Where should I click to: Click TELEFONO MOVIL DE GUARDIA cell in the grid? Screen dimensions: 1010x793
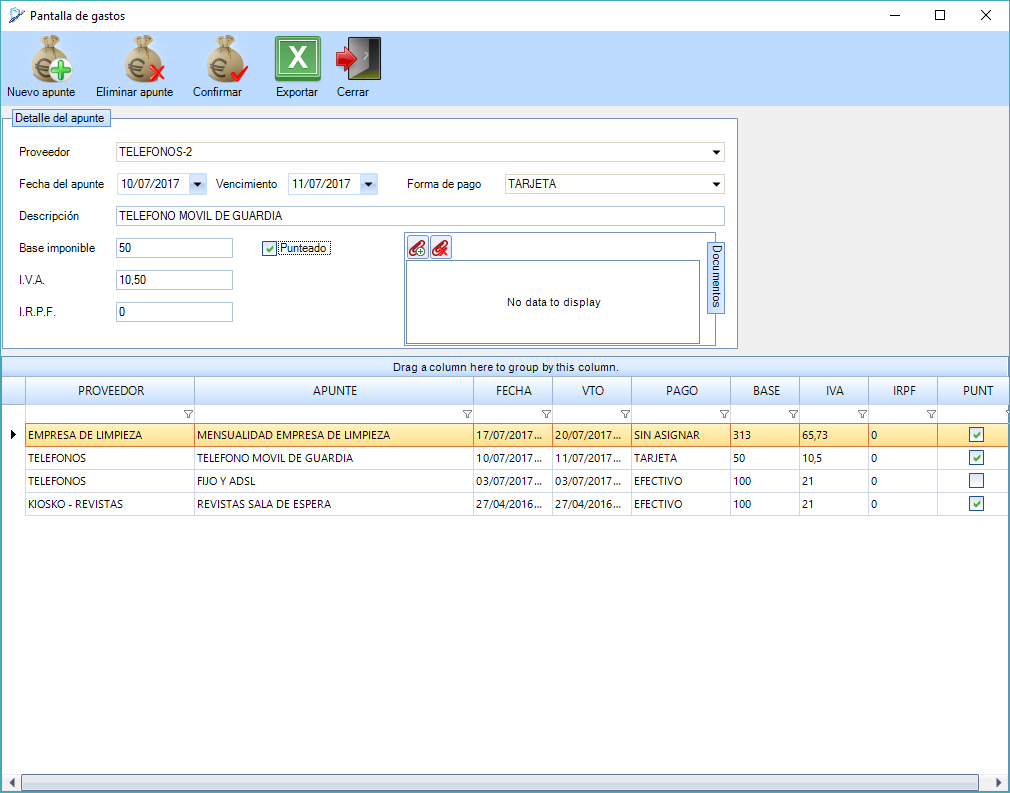pyautogui.click(x=334, y=458)
